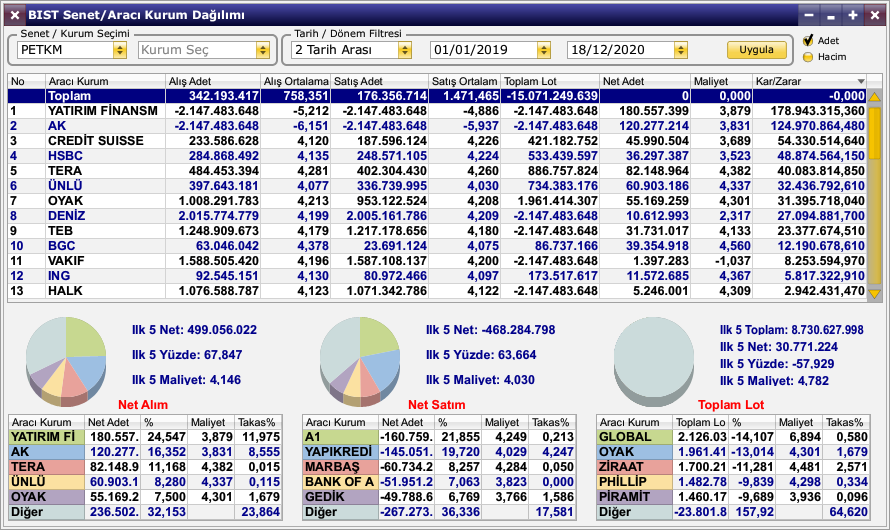Click the Diğer row in Net Alım table

[x=145, y=512]
